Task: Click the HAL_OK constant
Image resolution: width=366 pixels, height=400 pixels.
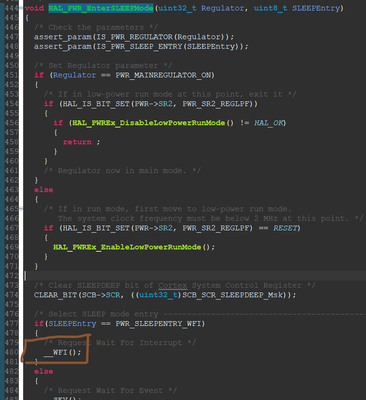Action: 268,123
